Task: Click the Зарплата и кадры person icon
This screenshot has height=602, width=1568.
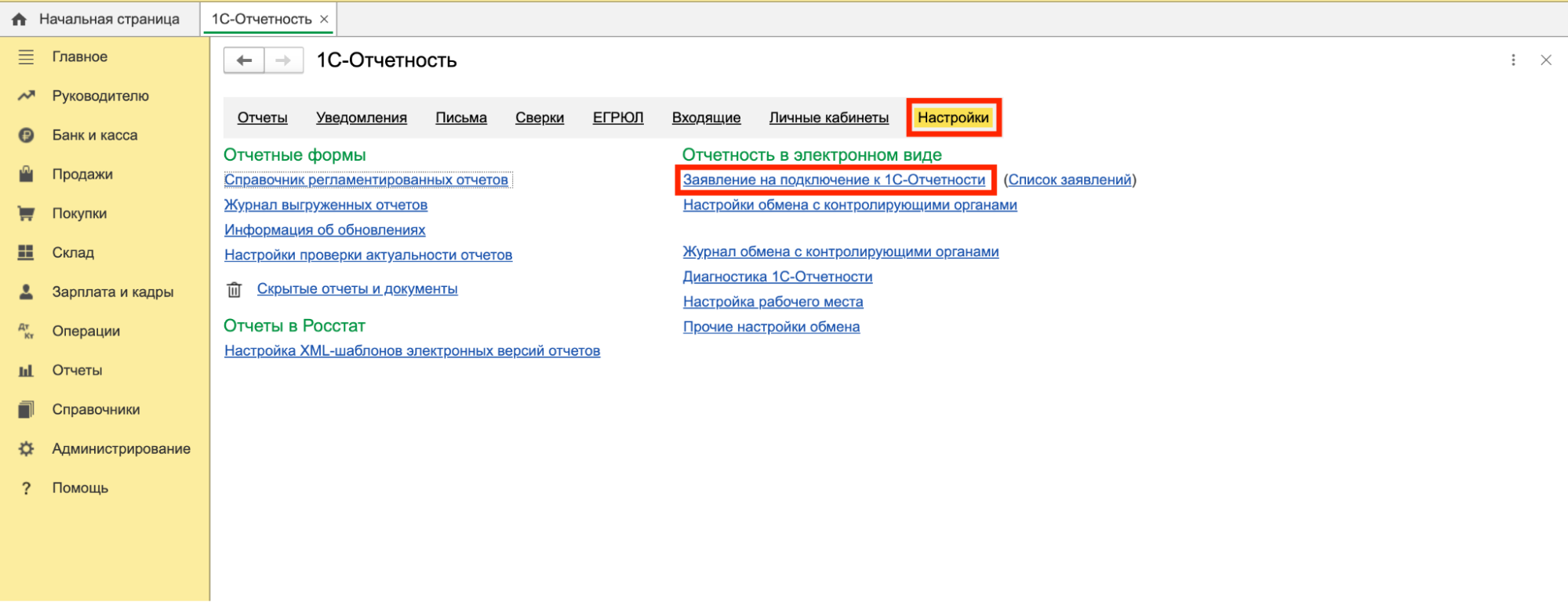Action: click(26, 292)
